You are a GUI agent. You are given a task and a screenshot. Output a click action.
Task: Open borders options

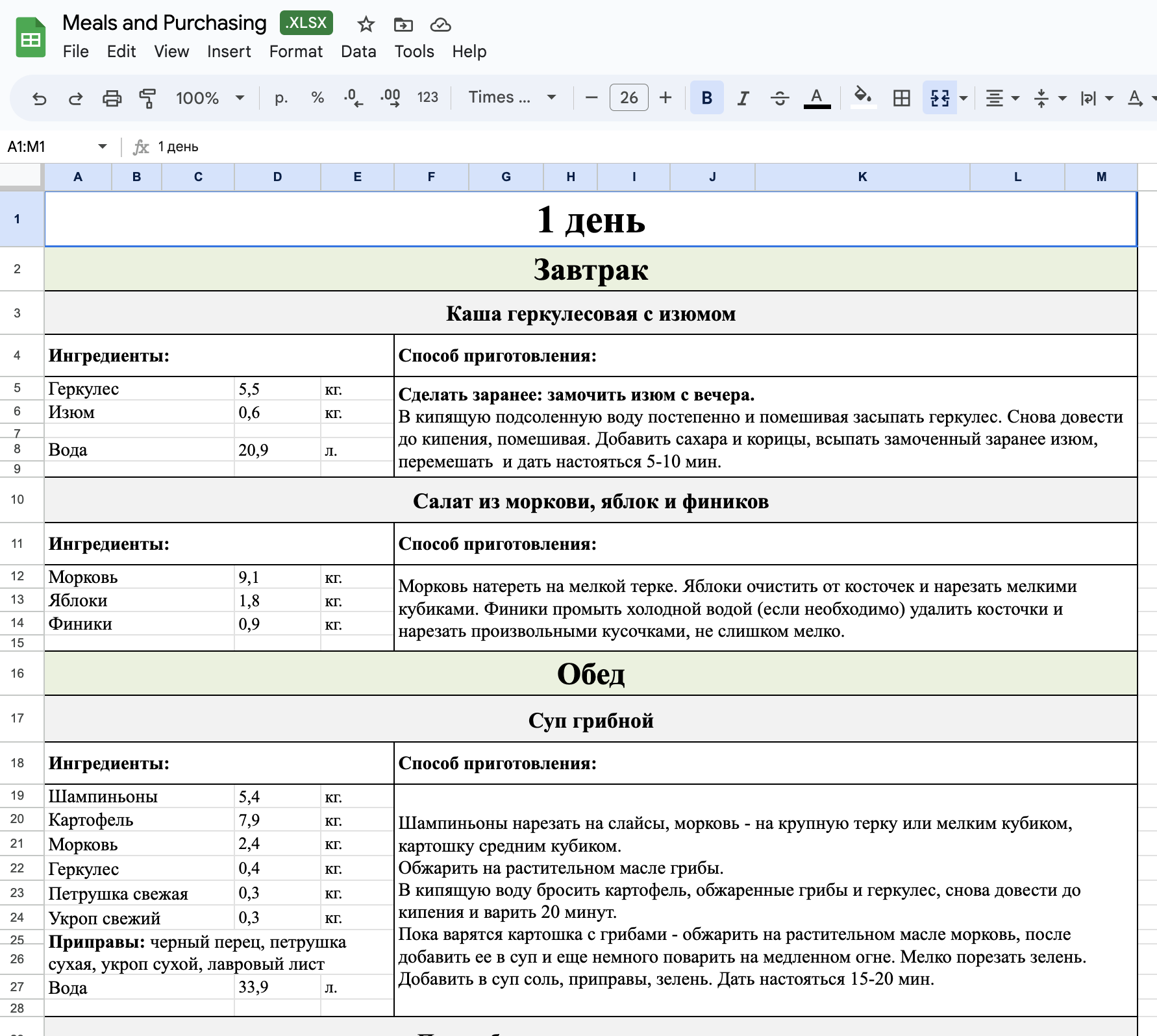tap(901, 98)
